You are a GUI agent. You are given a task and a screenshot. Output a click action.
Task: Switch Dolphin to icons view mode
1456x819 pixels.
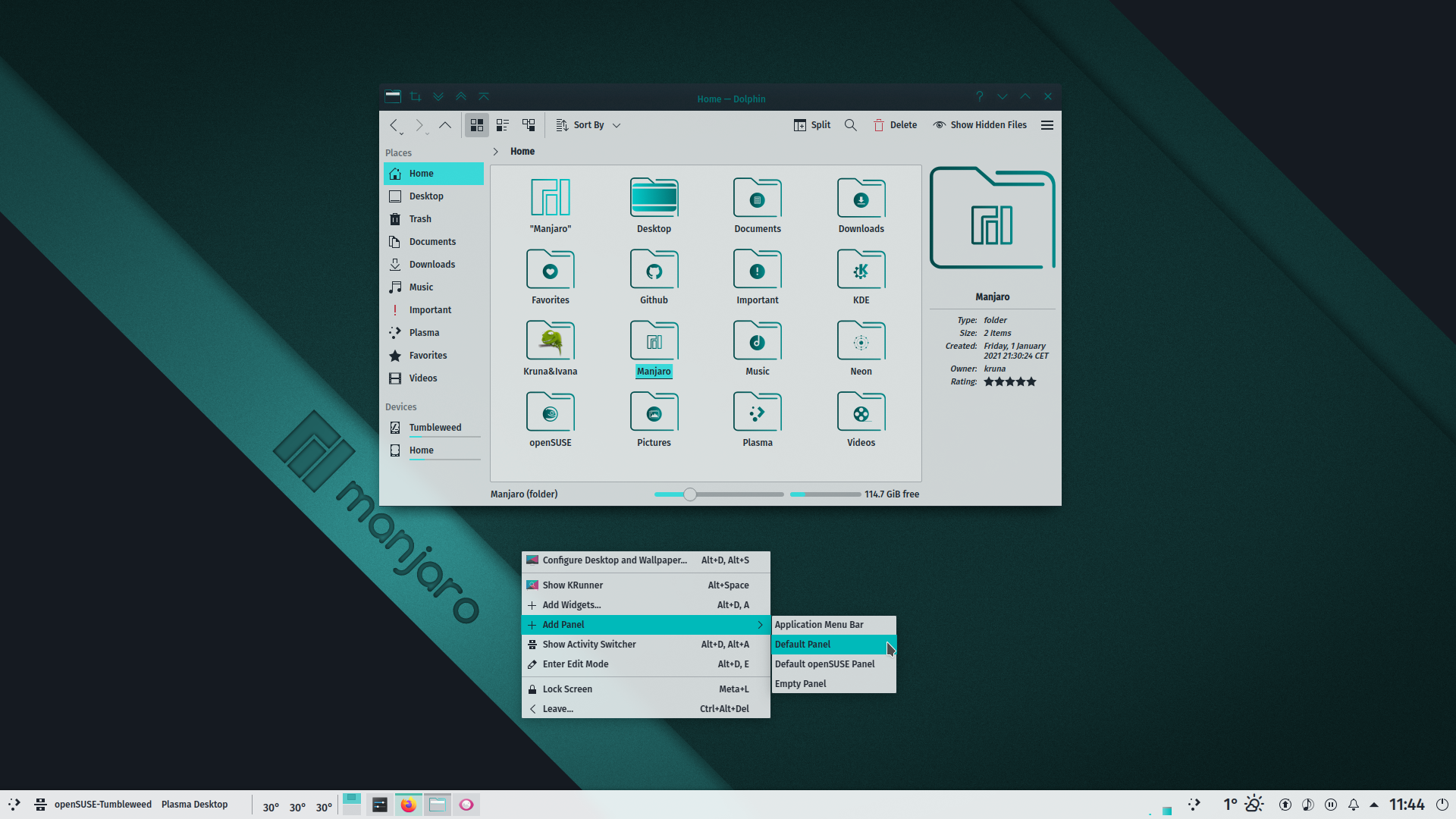pos(477,125)
